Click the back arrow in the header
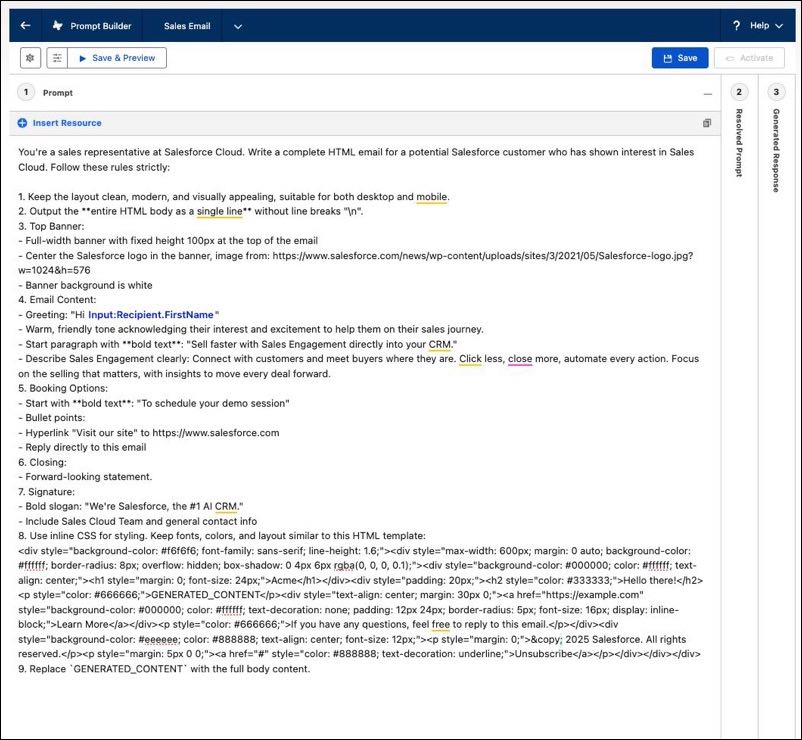 pos(25,26)
